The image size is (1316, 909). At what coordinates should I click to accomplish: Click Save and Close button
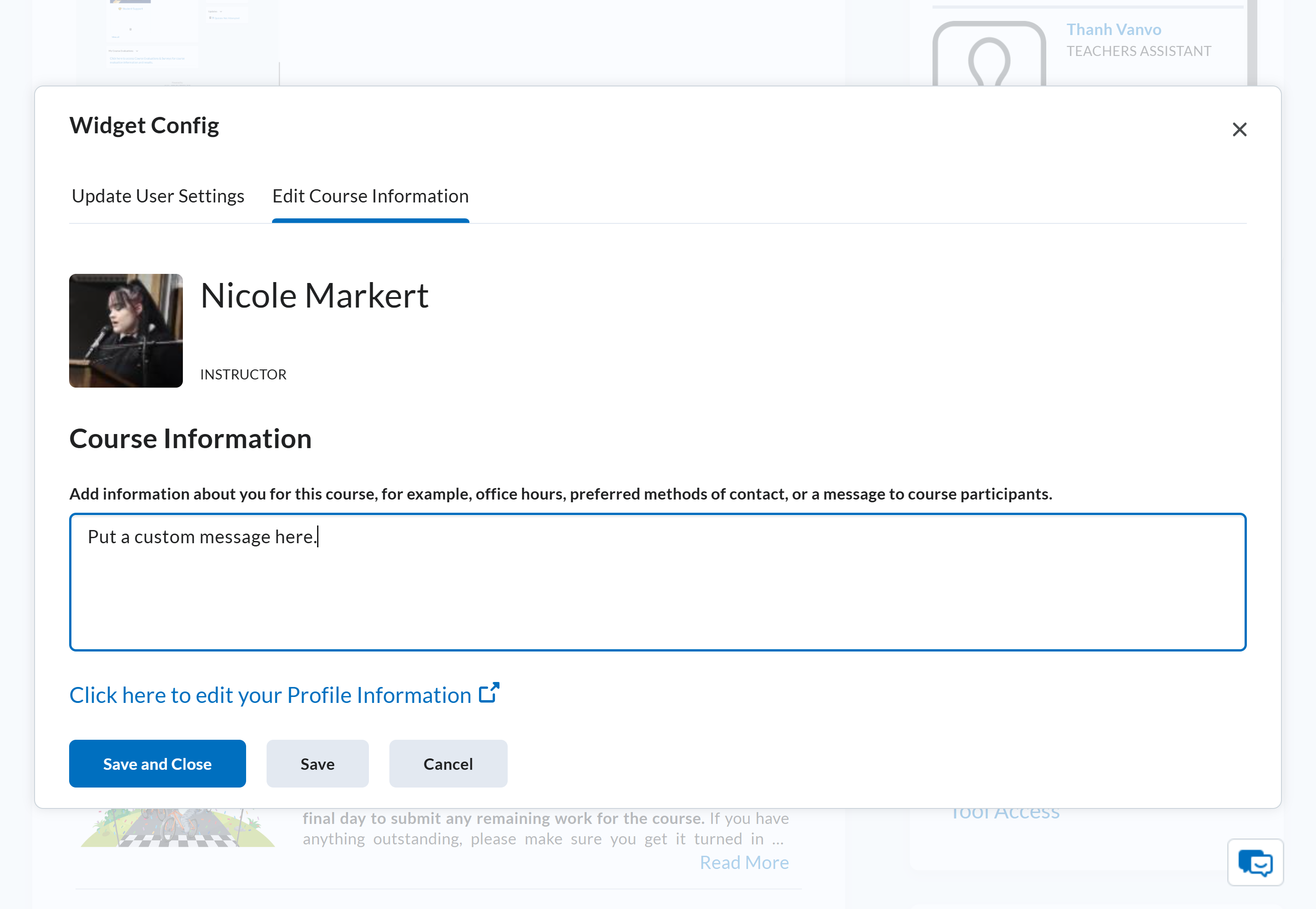(x=157, y=764)
